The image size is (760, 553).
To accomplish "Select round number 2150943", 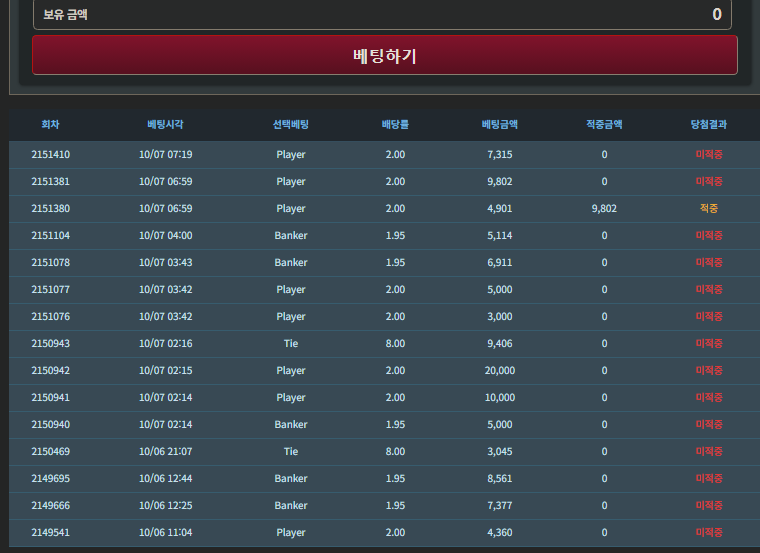I will (x=50, y=344).
